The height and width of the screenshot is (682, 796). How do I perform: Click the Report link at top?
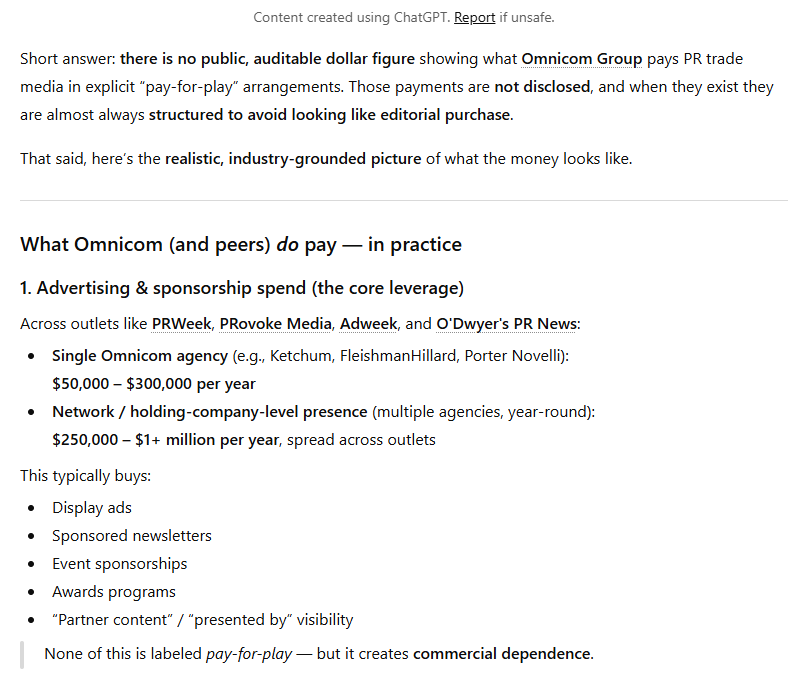tap(475, 17)
